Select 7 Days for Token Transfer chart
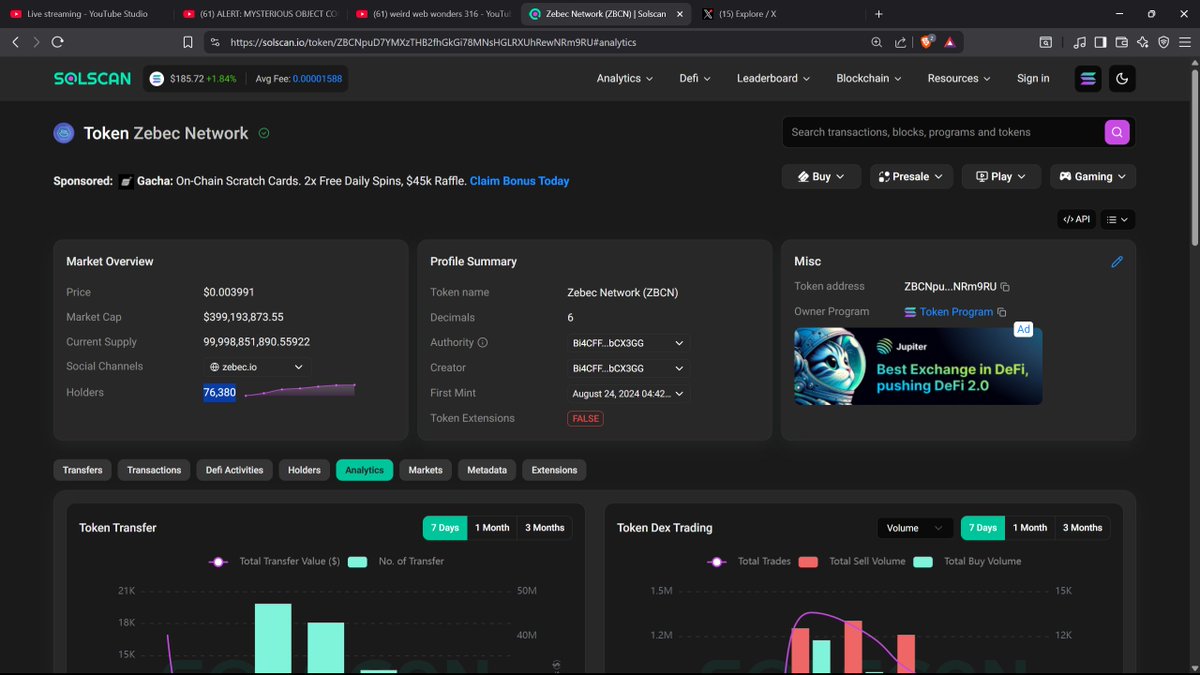The image size is (1200, 675). 445,527
